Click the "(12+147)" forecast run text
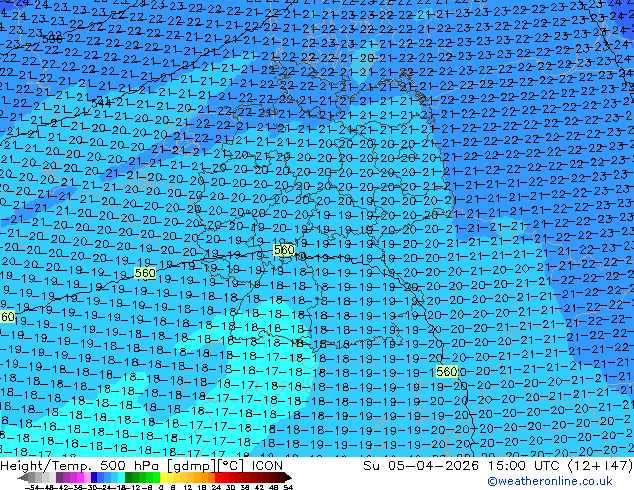The image size is (634, 490). tap(600, 466)
